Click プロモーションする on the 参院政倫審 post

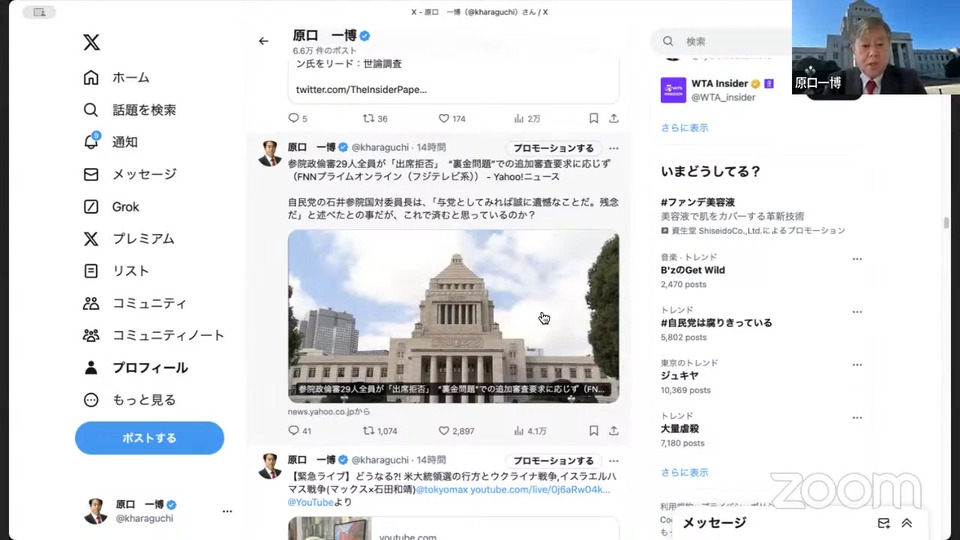553,148
